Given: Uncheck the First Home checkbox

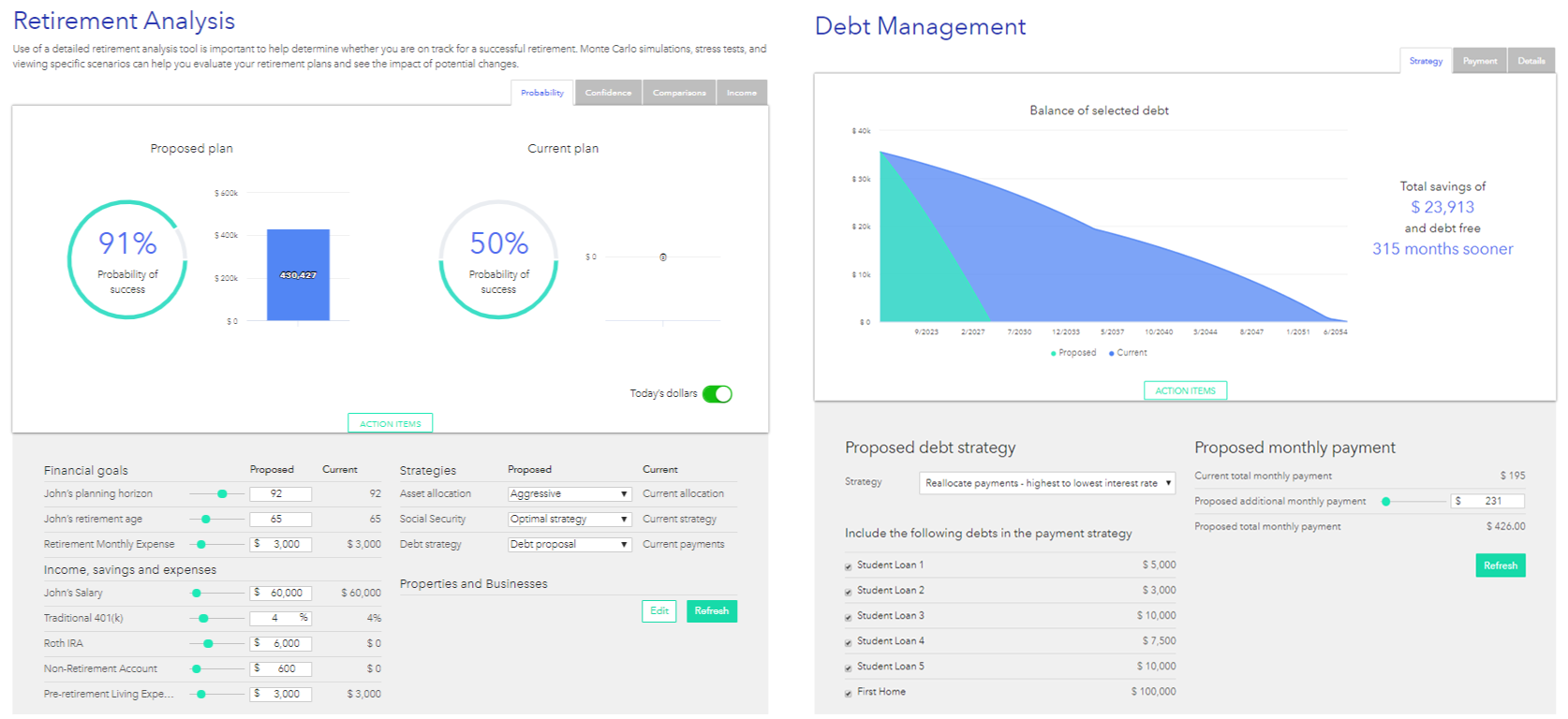Looking at the screenshot, I should tap(849, 693).
